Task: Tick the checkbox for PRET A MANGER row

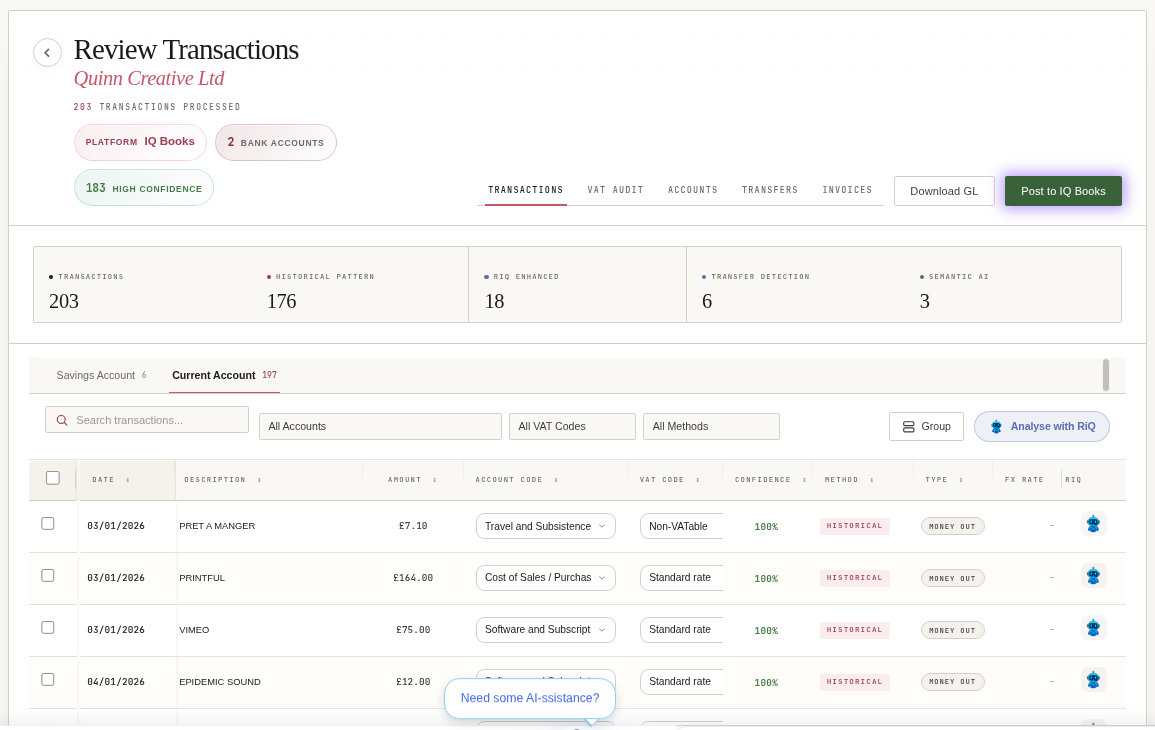Action: click(48, 524)
